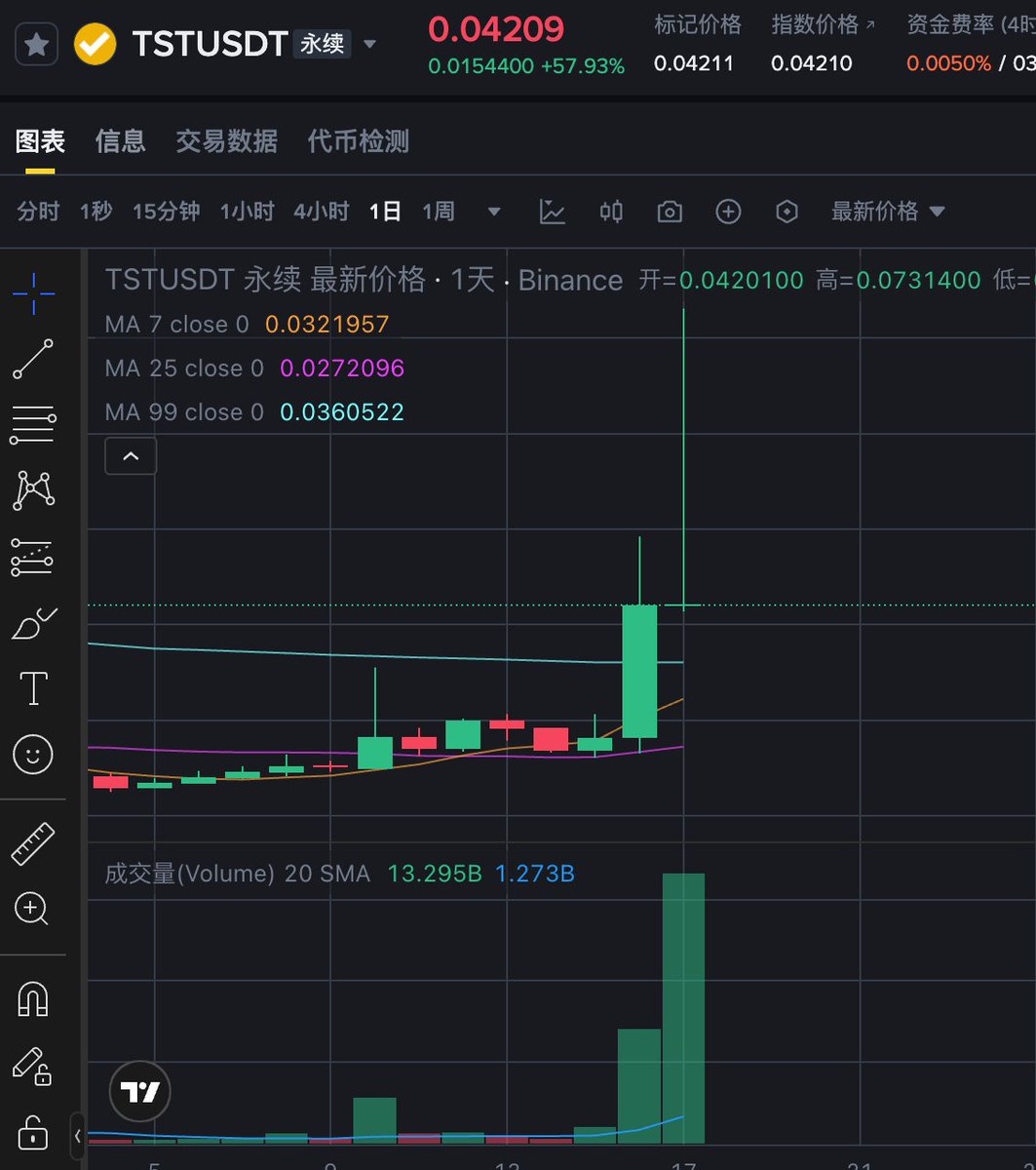This screenshot has width=1036, height=1170.
Task: Select the 15分钟 interval
Action: tap(166, 212)
